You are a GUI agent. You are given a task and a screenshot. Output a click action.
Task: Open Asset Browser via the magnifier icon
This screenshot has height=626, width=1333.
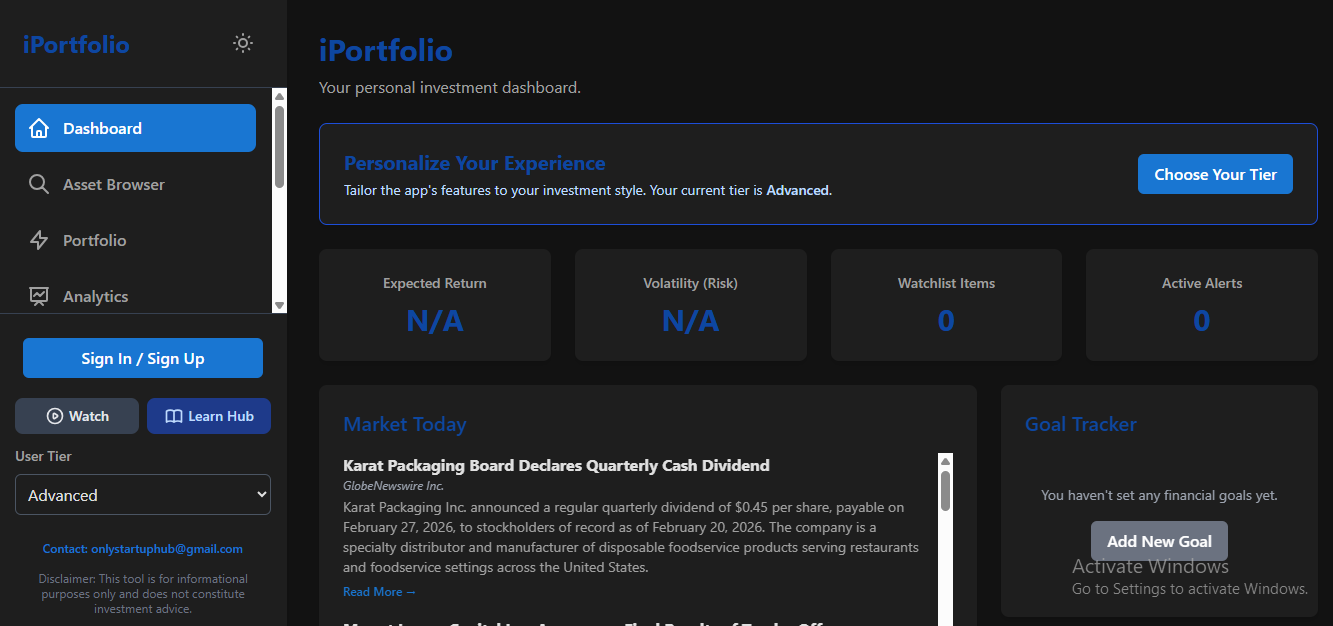(39, 184)
